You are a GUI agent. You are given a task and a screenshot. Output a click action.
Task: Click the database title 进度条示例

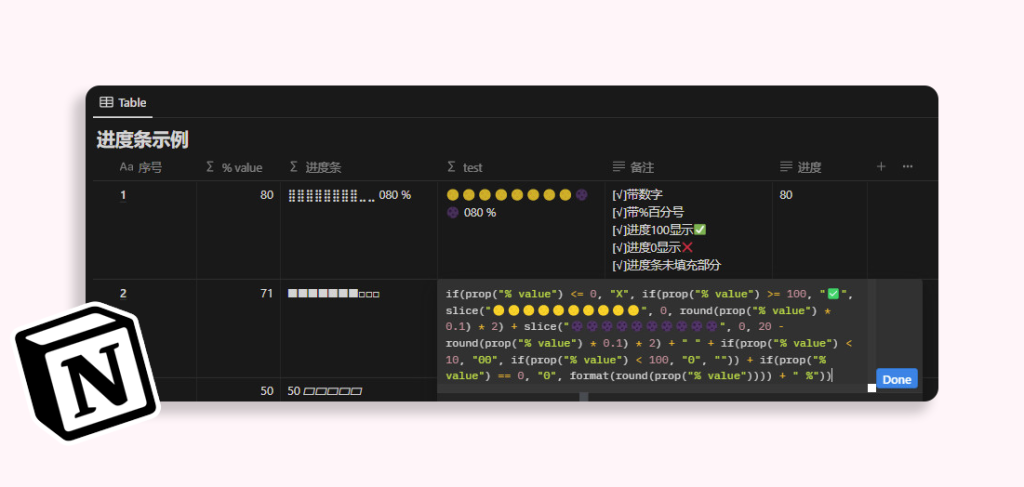142,140
